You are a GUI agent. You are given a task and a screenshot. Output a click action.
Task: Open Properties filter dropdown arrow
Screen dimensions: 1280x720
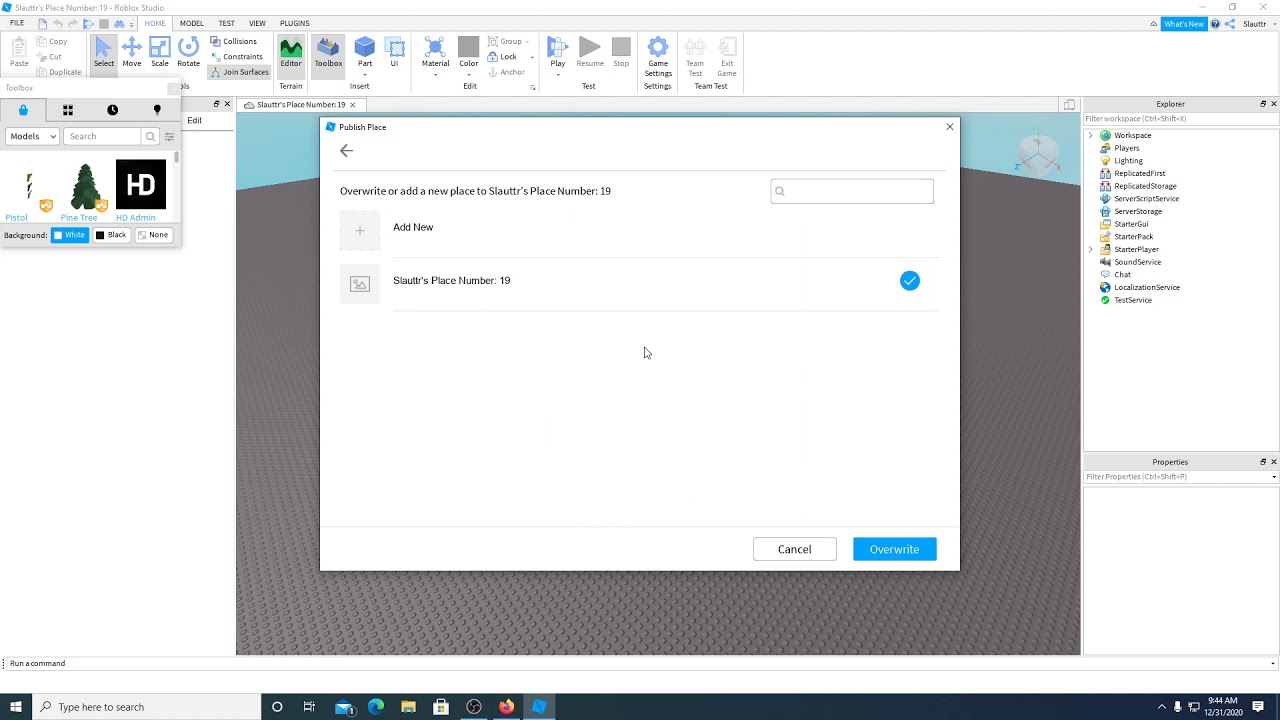click(1273, 477)
